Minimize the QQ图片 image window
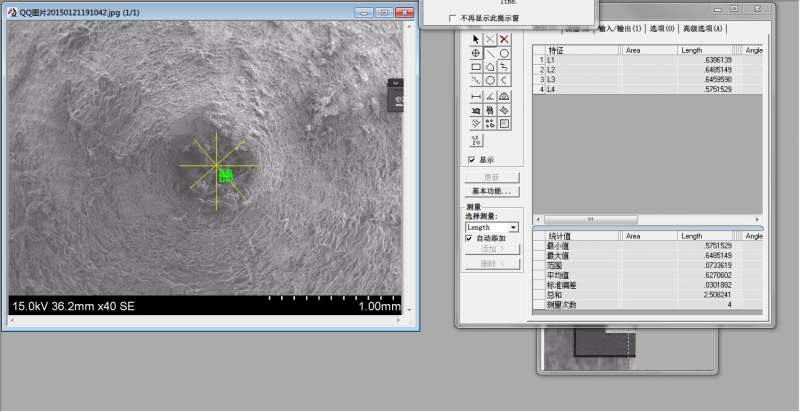 (364, 12)
